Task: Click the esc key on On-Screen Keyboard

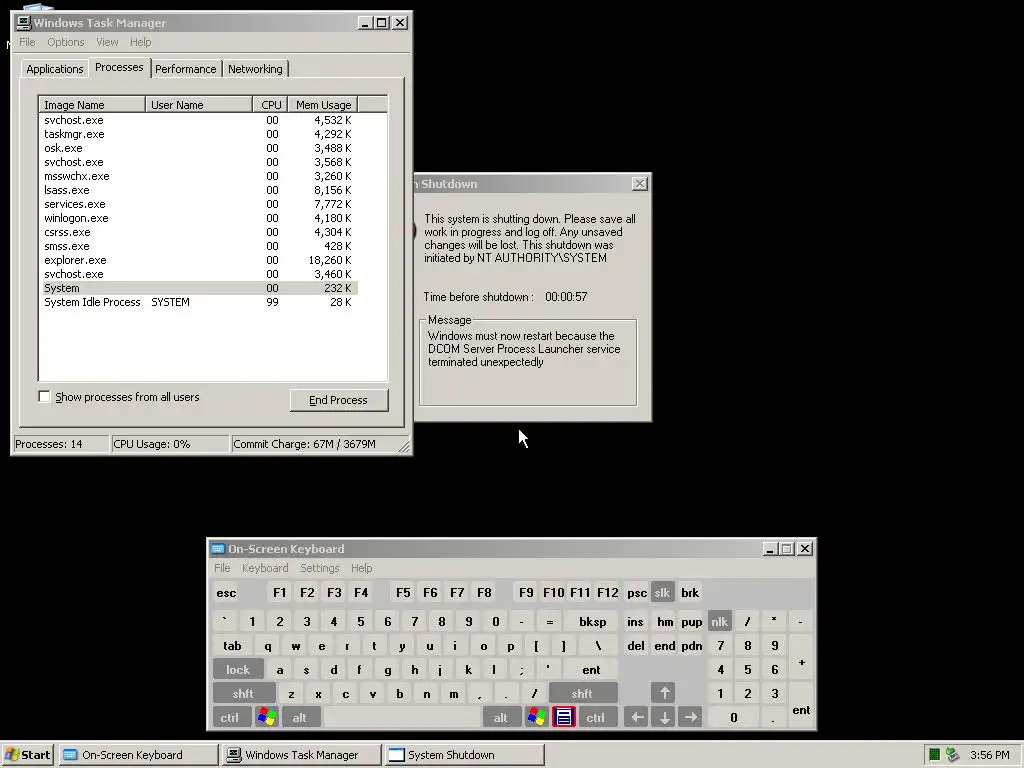Action: pos(227,593)
